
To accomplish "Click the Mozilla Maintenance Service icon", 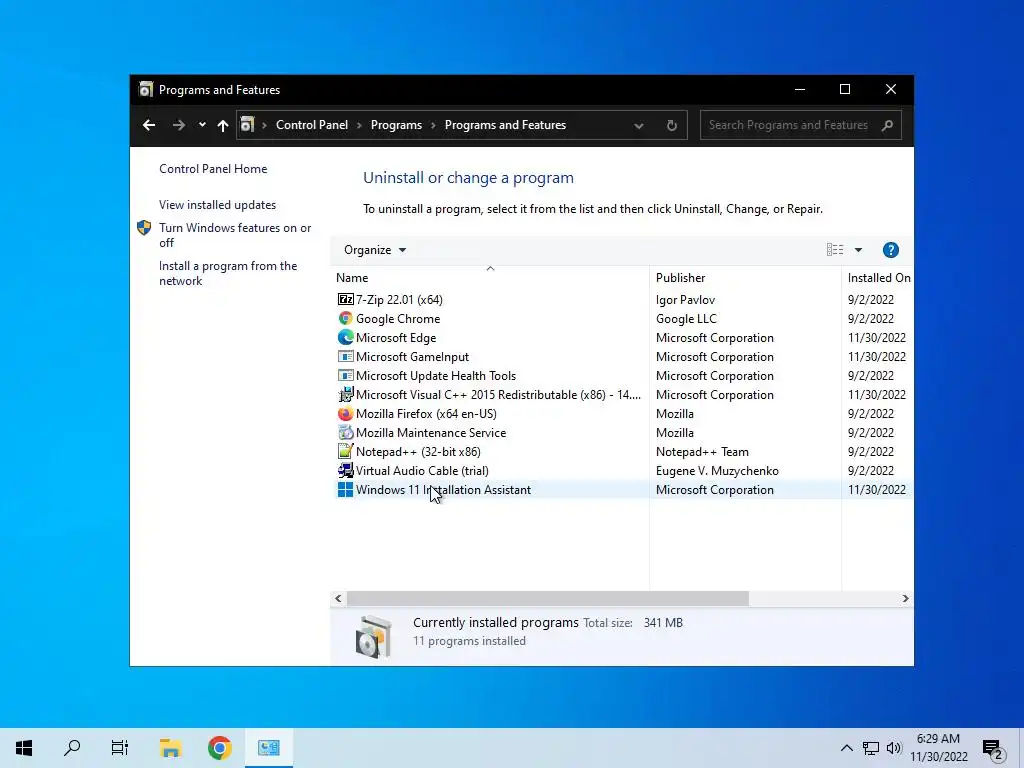I will point(345,432).
